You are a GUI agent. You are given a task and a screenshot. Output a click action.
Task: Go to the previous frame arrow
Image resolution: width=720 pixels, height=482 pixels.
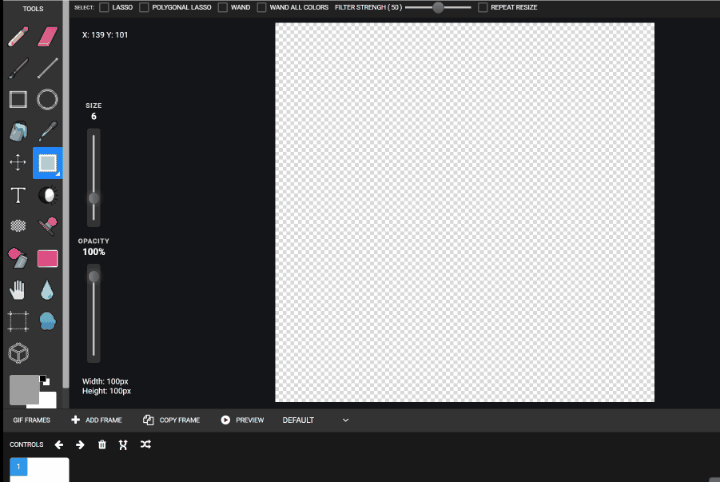(59, 445)
